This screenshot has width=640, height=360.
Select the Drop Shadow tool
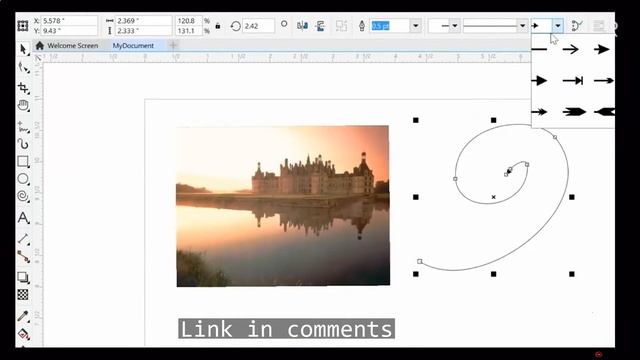23,277
